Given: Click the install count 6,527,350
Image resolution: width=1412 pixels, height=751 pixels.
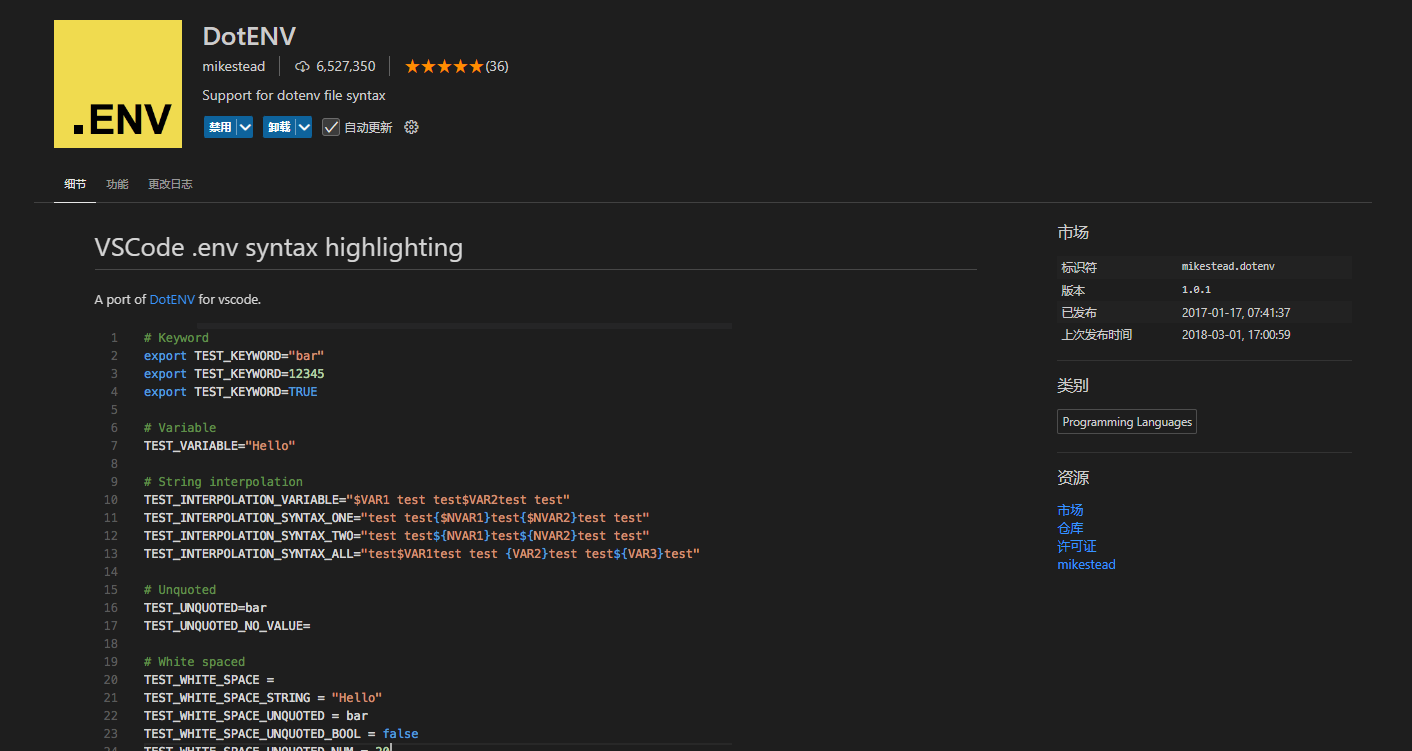Looking at the screenshot, I should [x=346, y=67].
